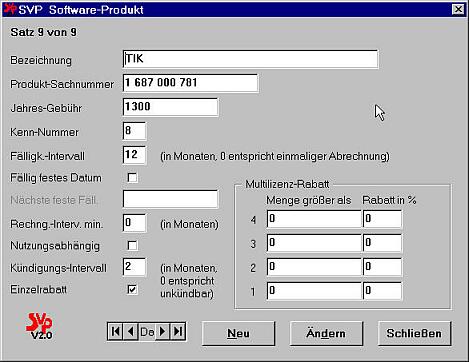Click row 3 Menge größer als field

coord(314,243)
